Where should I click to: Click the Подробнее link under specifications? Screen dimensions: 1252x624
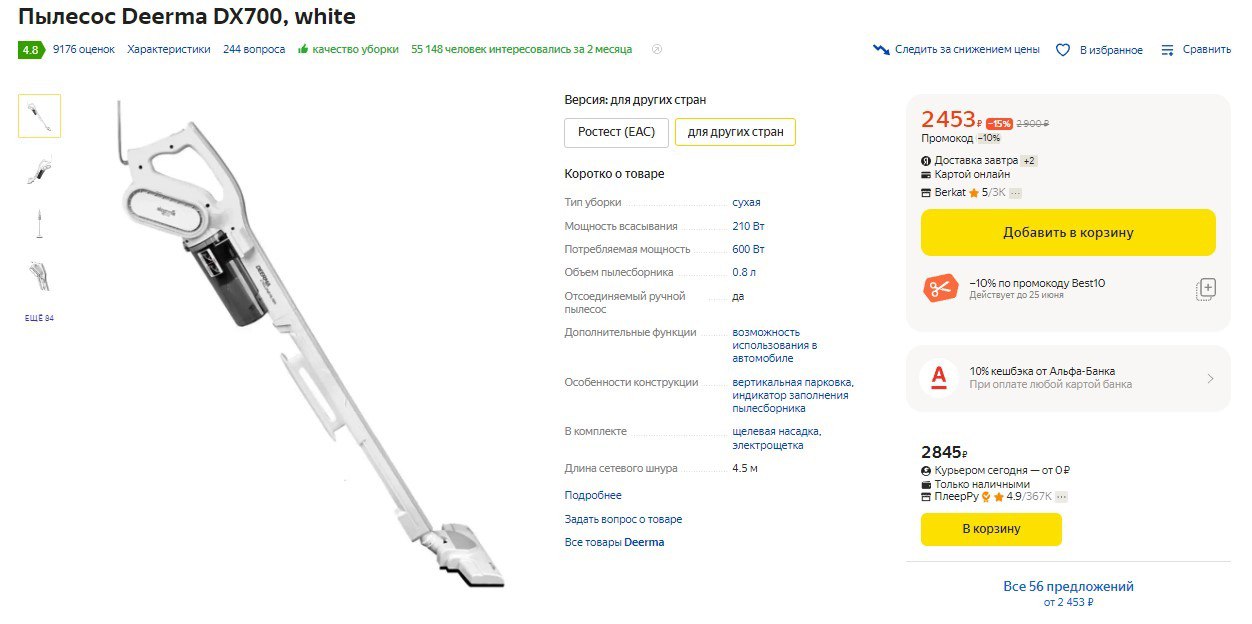click(x=593, y=495)
